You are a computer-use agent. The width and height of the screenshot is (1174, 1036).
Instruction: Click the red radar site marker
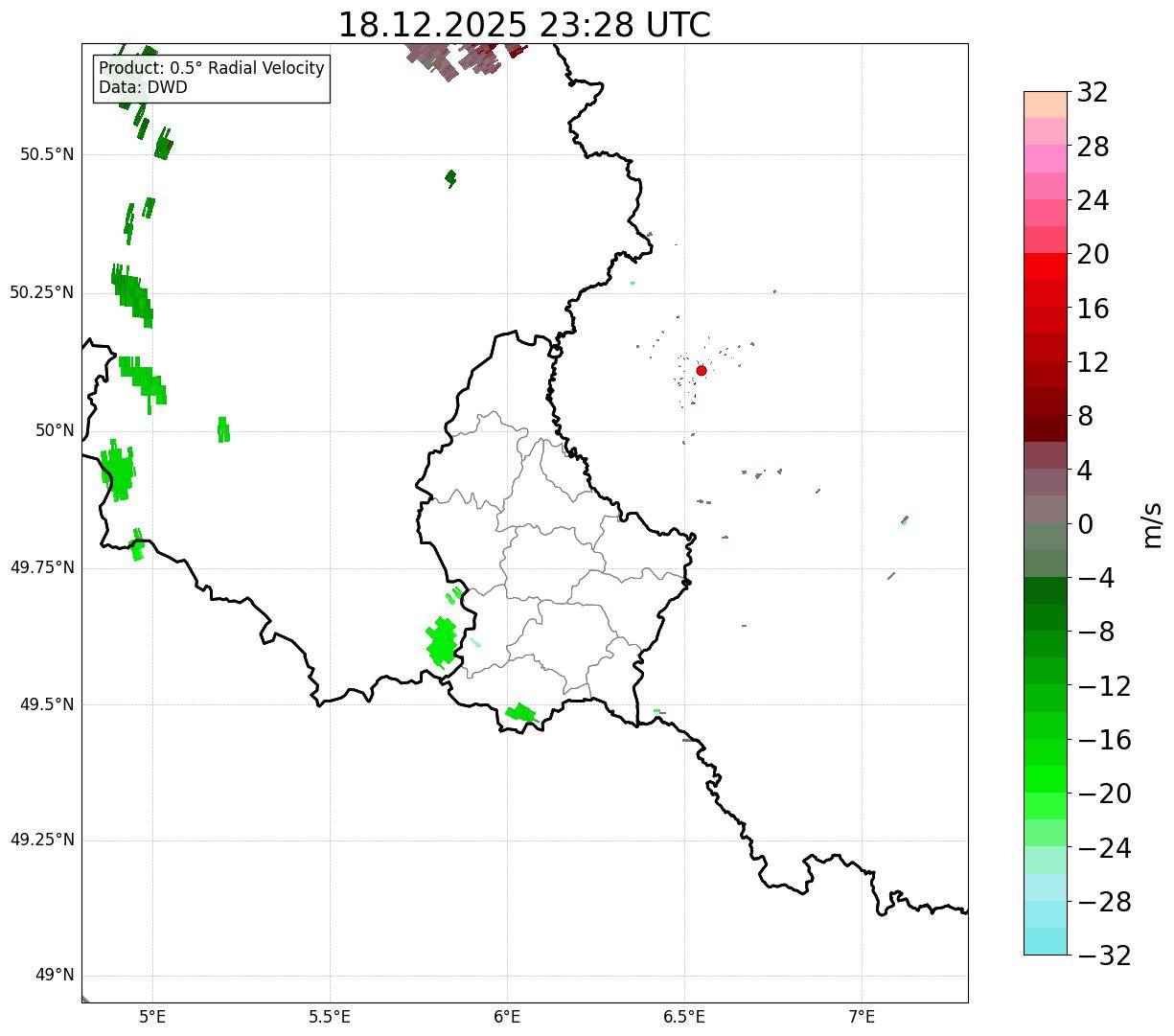point(702,371)
